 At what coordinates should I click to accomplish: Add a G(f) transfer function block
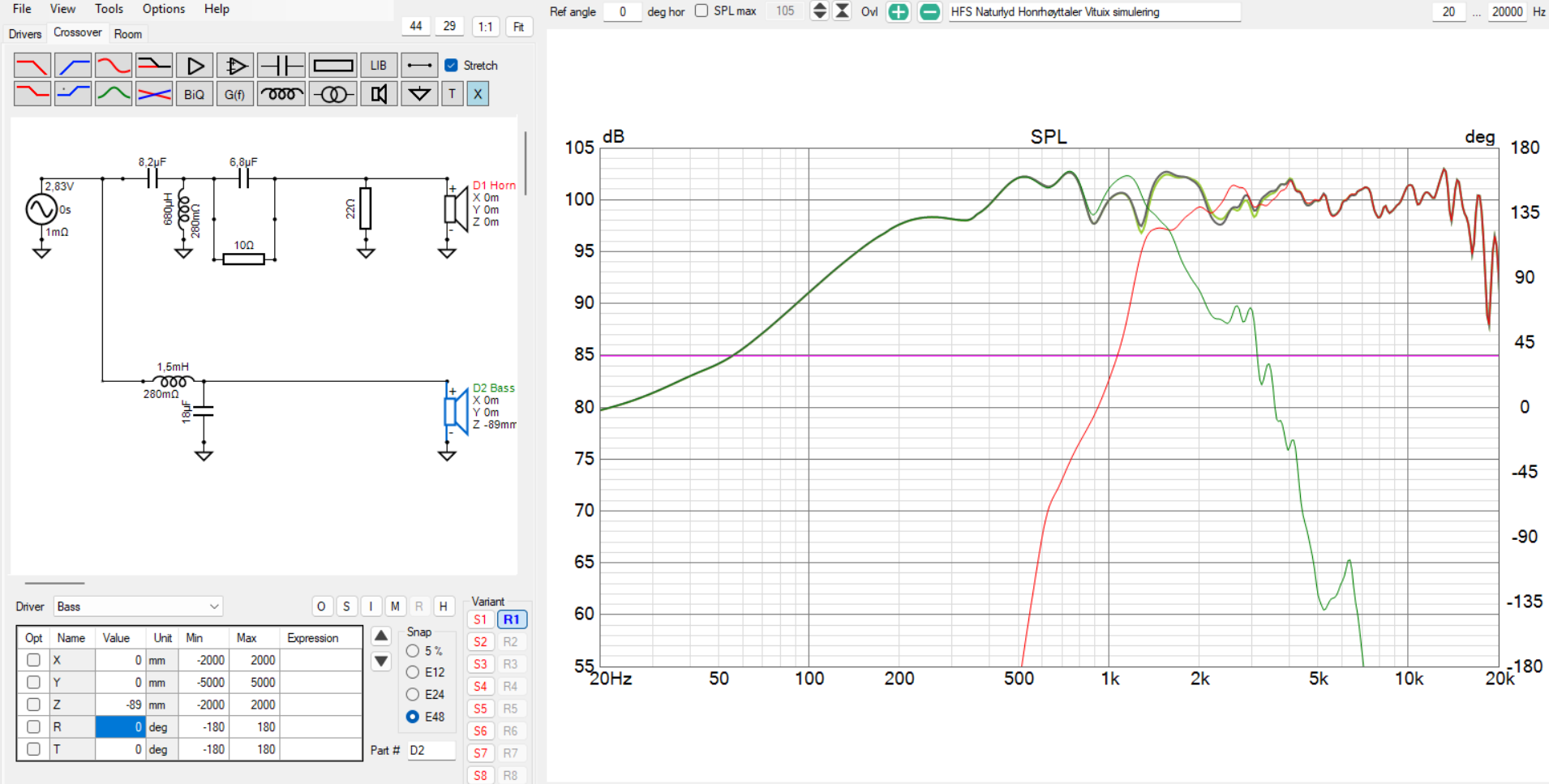(x=235, y=94)
